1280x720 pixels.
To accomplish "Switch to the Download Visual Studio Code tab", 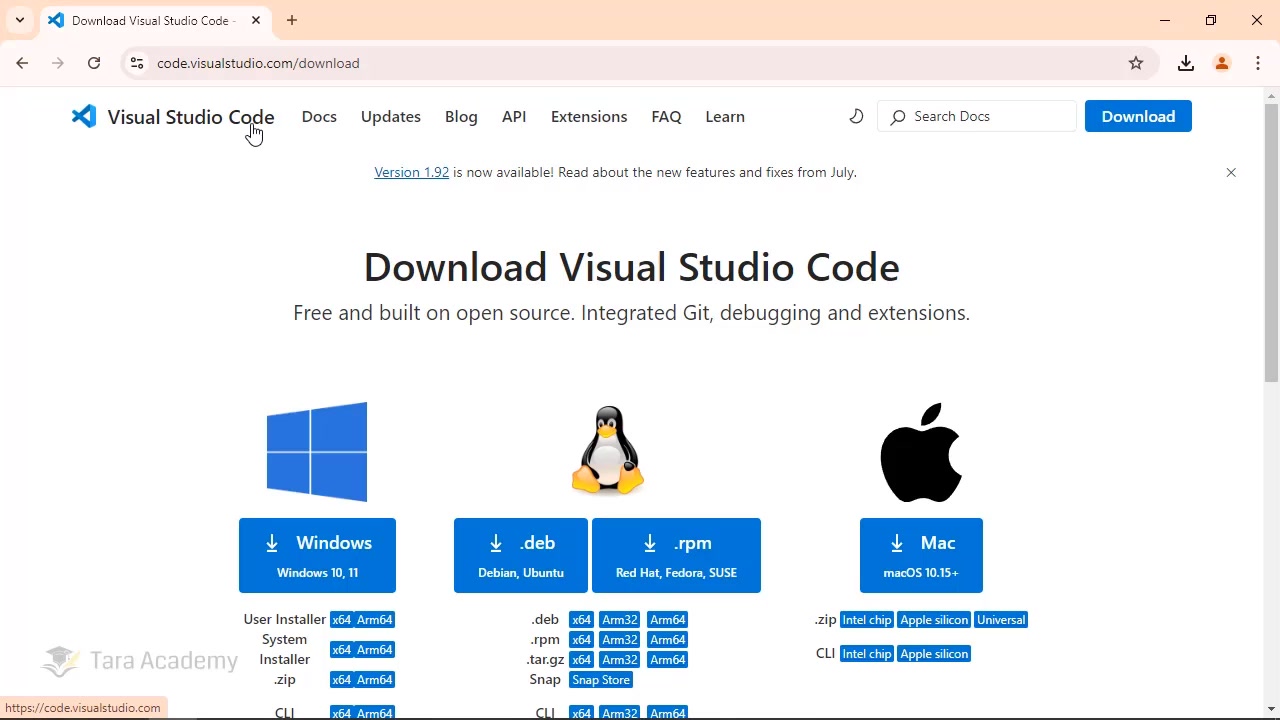I will [150, 20].
